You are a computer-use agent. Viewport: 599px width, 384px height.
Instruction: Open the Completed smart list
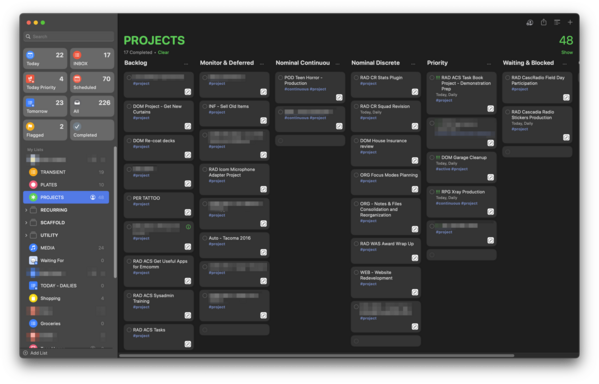coord(92,130)
